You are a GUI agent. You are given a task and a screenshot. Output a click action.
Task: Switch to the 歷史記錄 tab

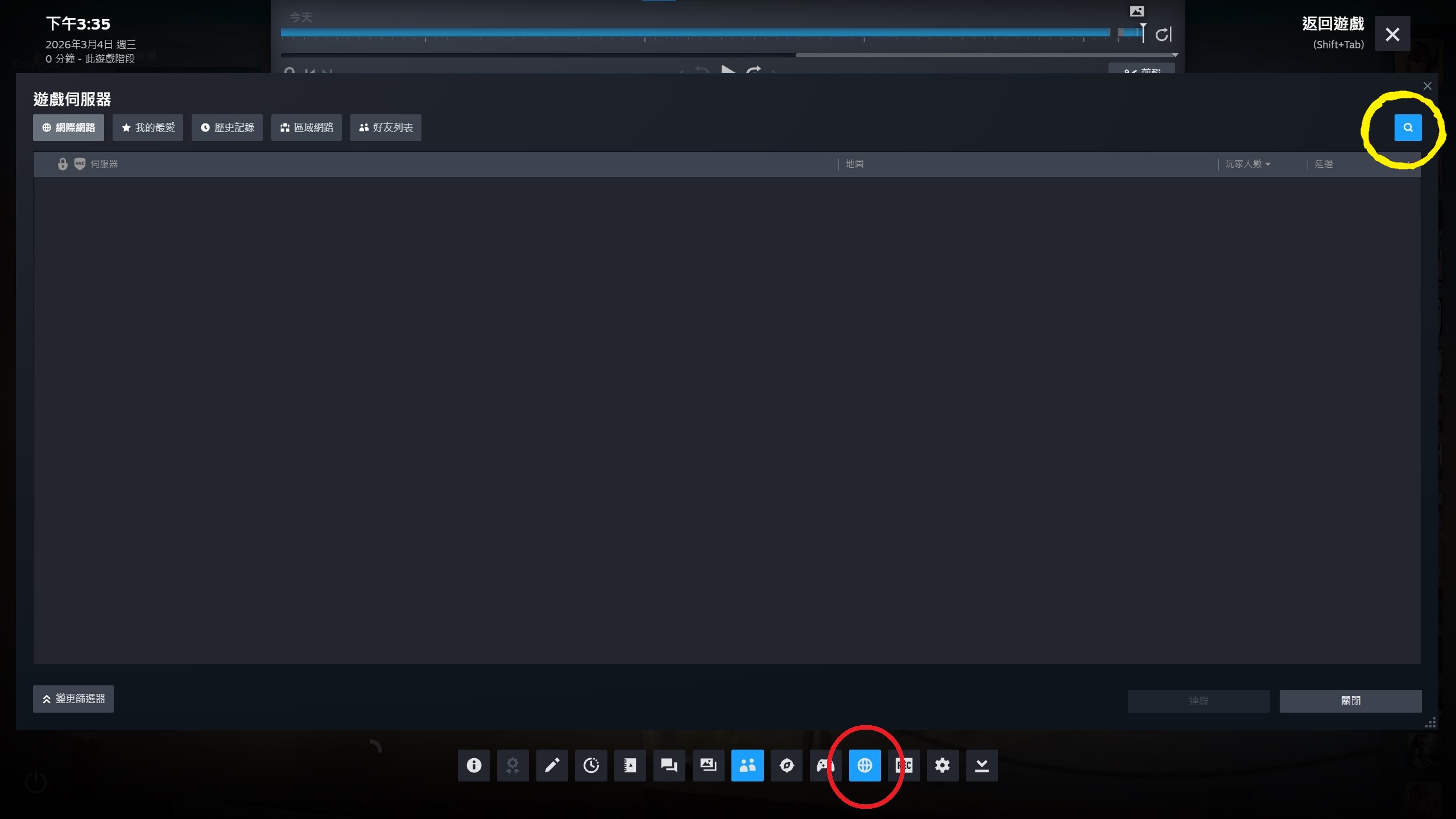click(x=227, y=127)
